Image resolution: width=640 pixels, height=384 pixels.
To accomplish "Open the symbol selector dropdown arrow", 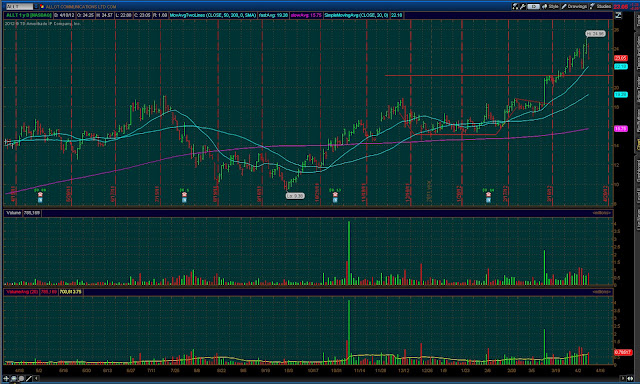I will (36, 7).
